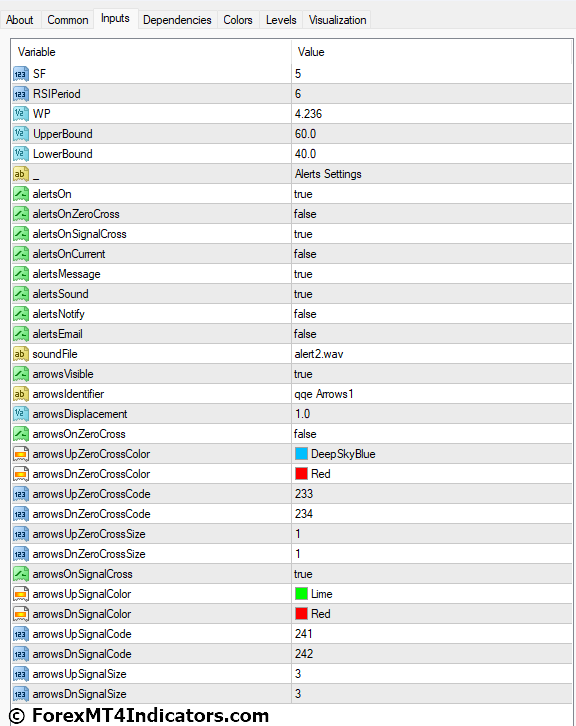Click the Value column header
Viewport: 576px width, 726px height.
pos(311,52)
